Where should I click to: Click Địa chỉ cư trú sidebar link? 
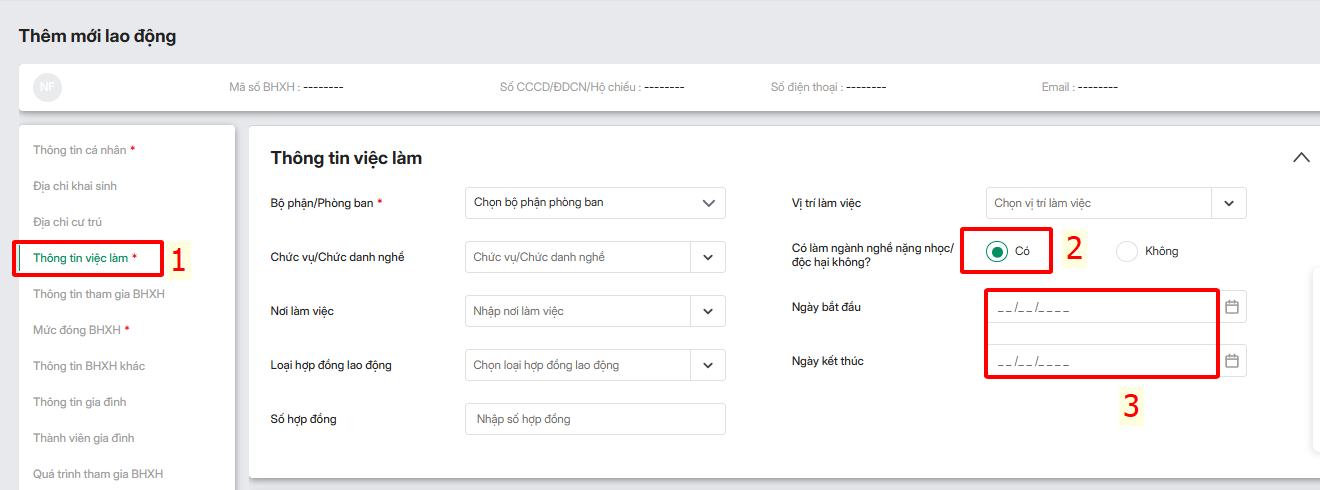68,222
